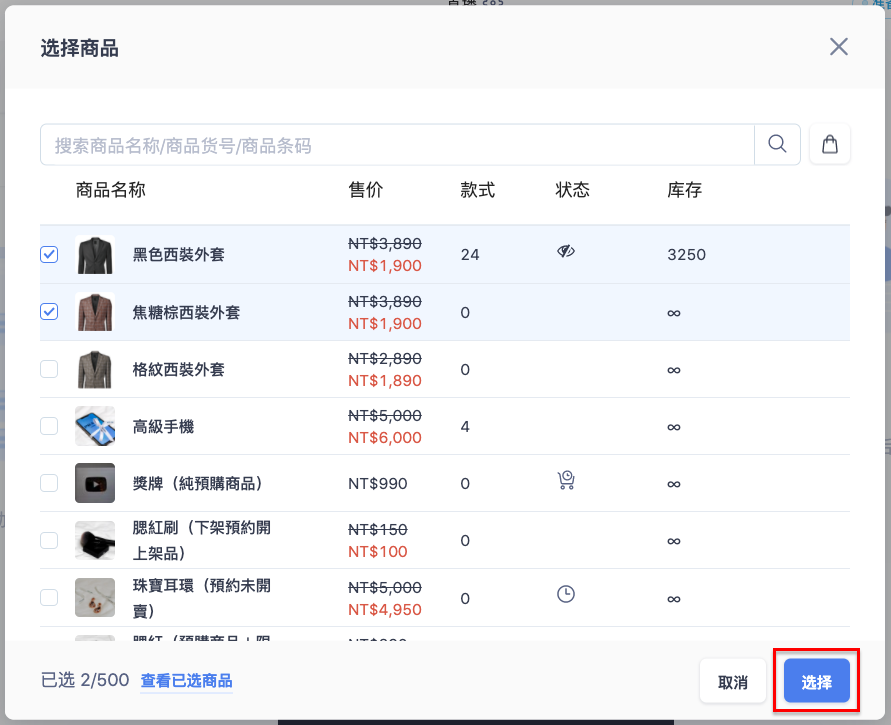Click the sale price NT$100
The image size is (891, 725).
pyautogui.click(x=378, y=551)
